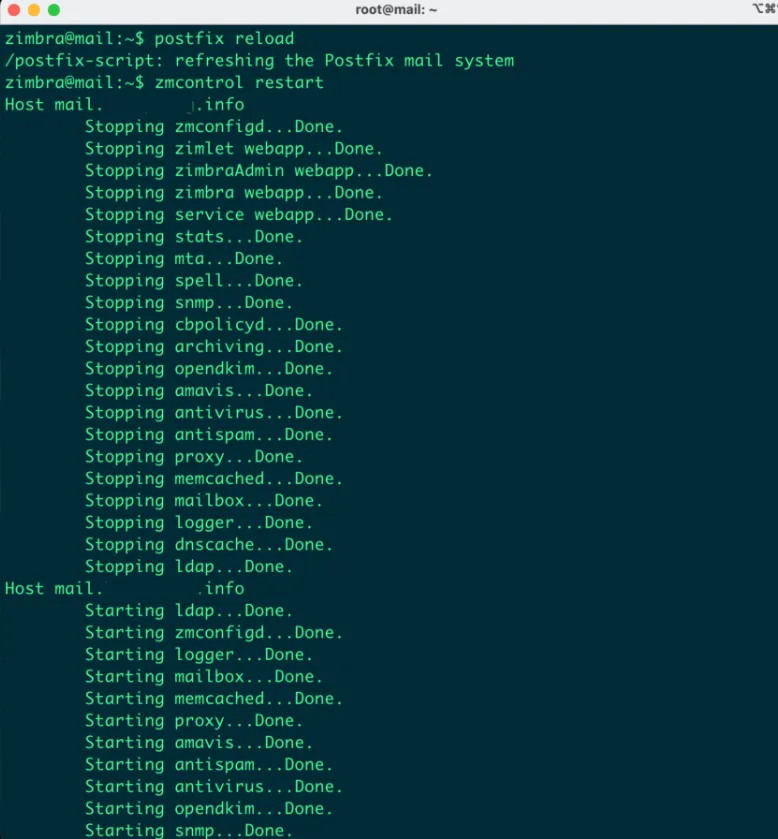Click the 'Starting antivirus' output line
The image size is (778, 839).
click(213, 787)
